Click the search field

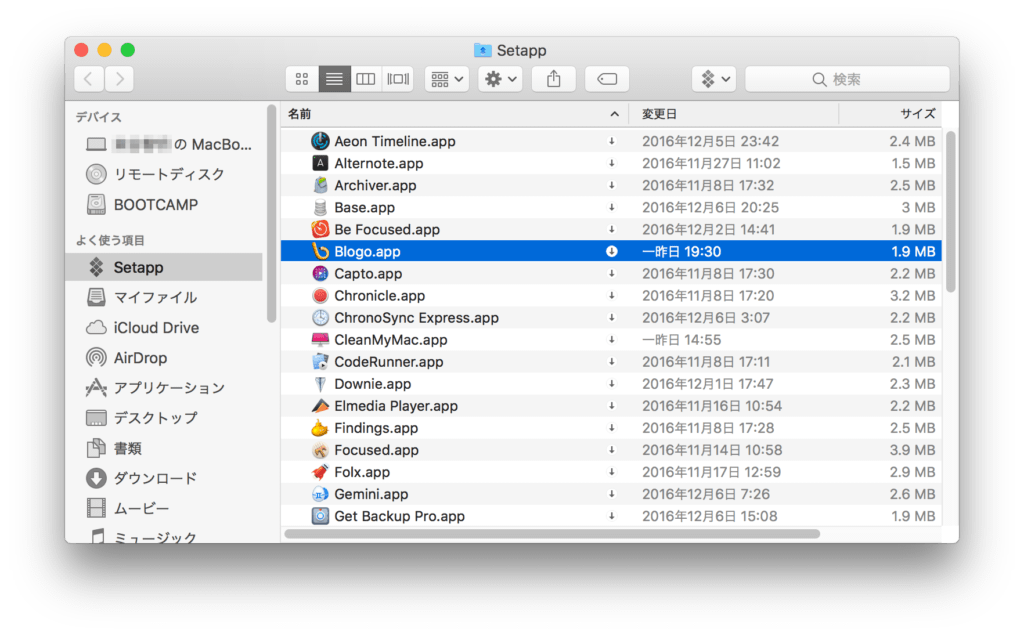(x=847, y=79)
